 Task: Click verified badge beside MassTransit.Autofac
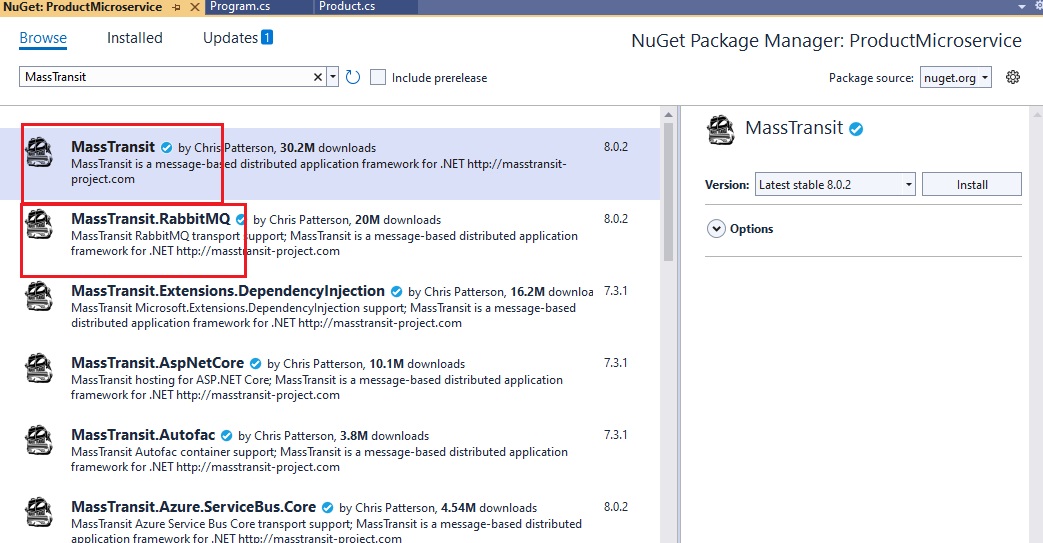(x=226, y=435)
